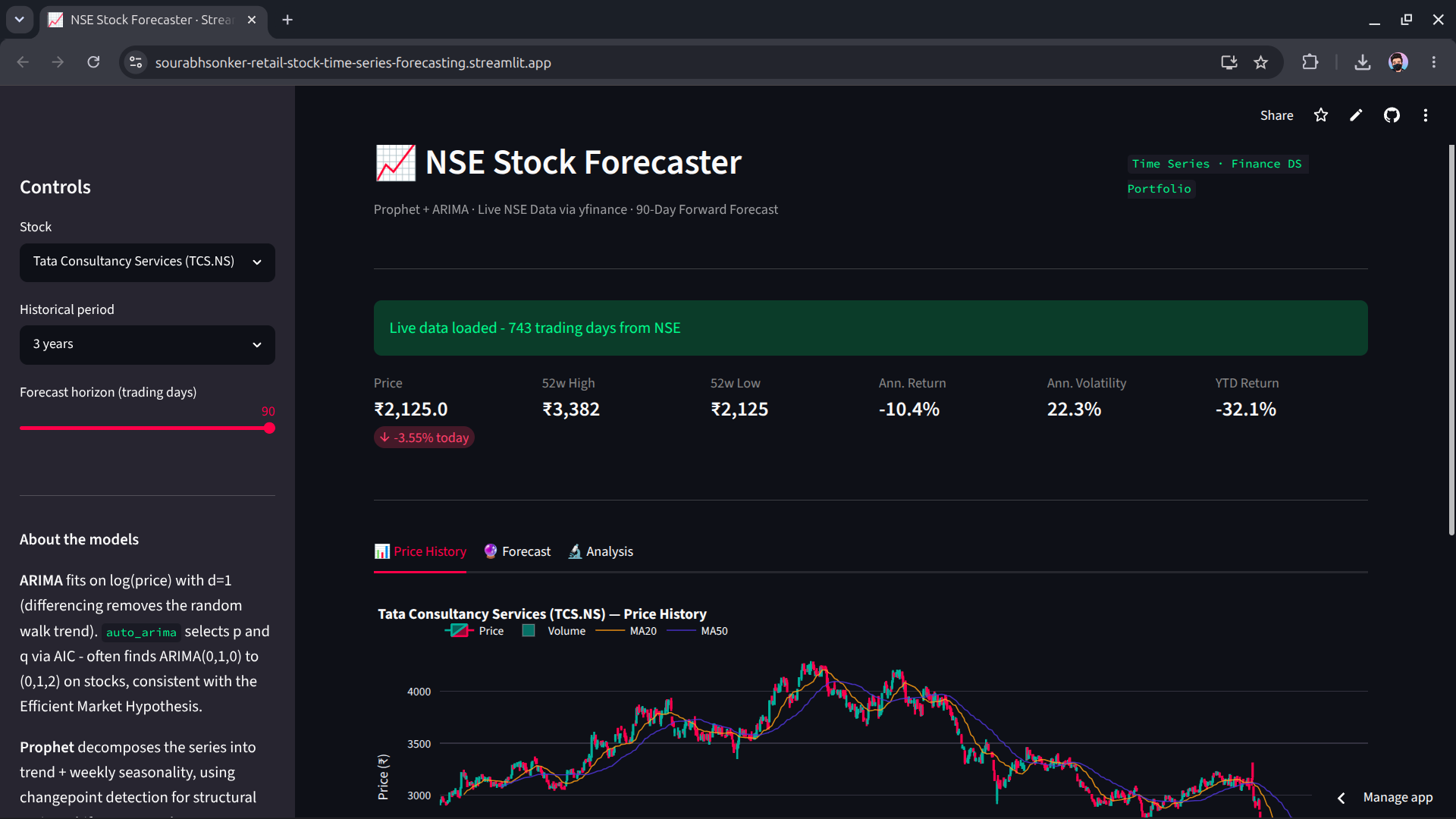
Task: Click the page vertical scrollbar
Action: (x=1451, y=340)
